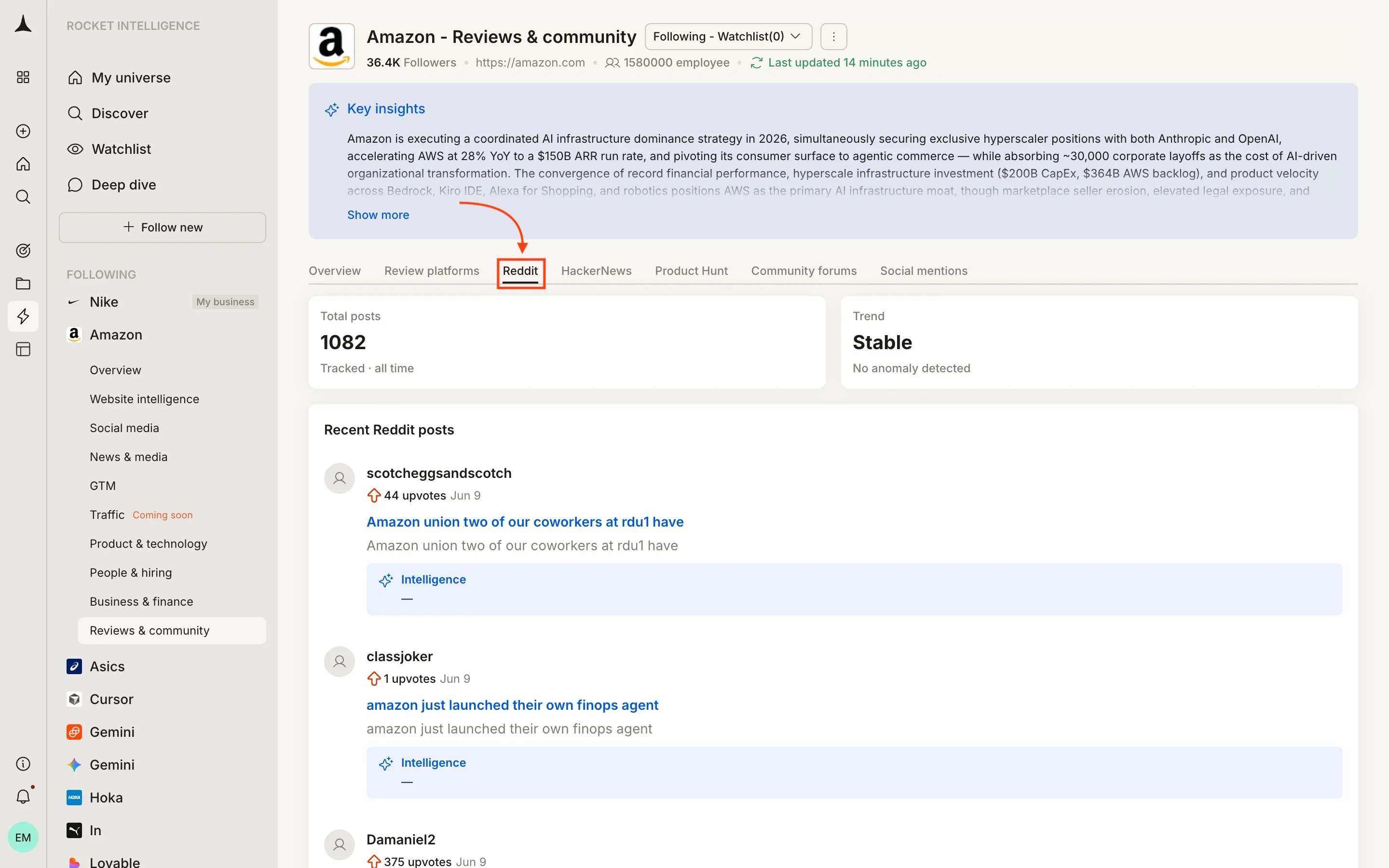Click the home icon in left rail
Viewport: 1389px width, 868px height.
click(x=23, y=163)
